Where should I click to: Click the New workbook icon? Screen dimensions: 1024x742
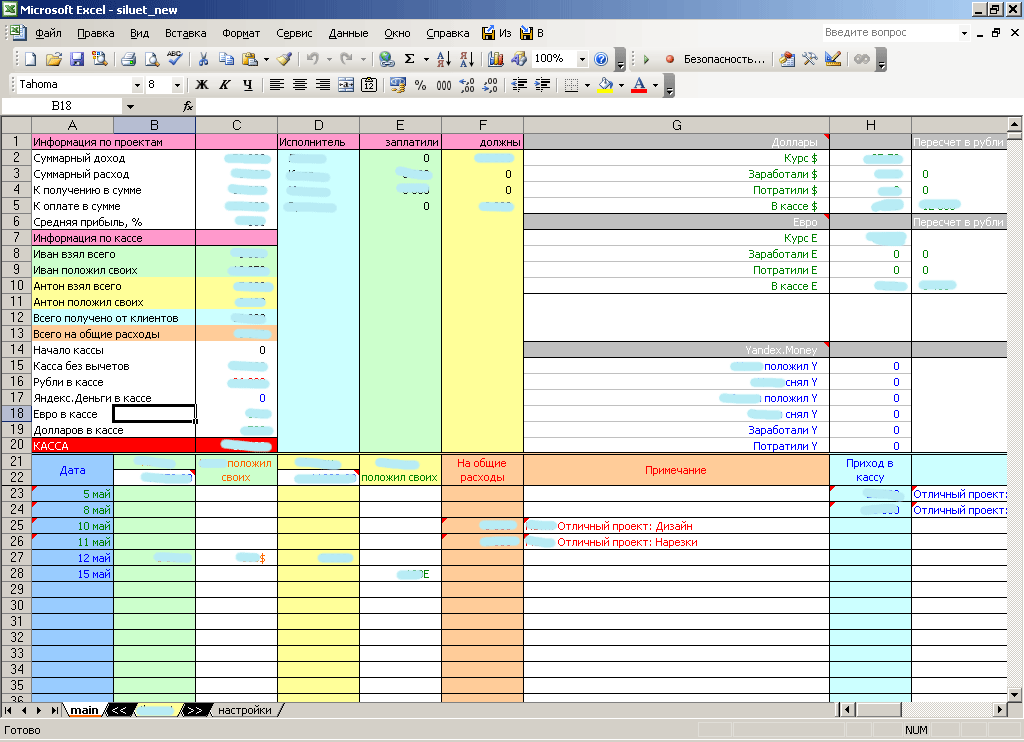pyautogui.click(x=30, y=59)
